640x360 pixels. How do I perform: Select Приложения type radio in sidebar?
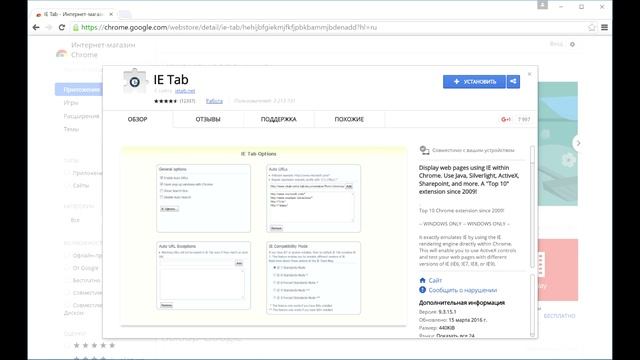coord(67,173)
